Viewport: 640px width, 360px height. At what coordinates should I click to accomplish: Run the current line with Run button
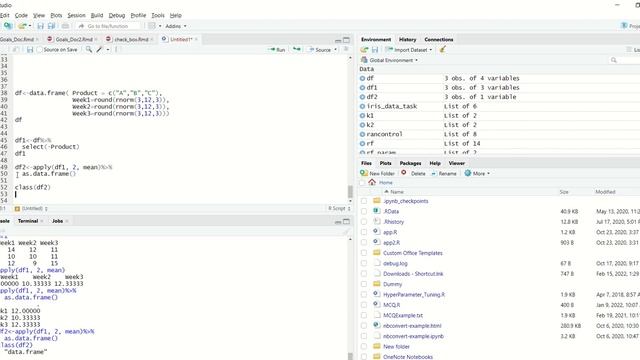click(277, 50)
